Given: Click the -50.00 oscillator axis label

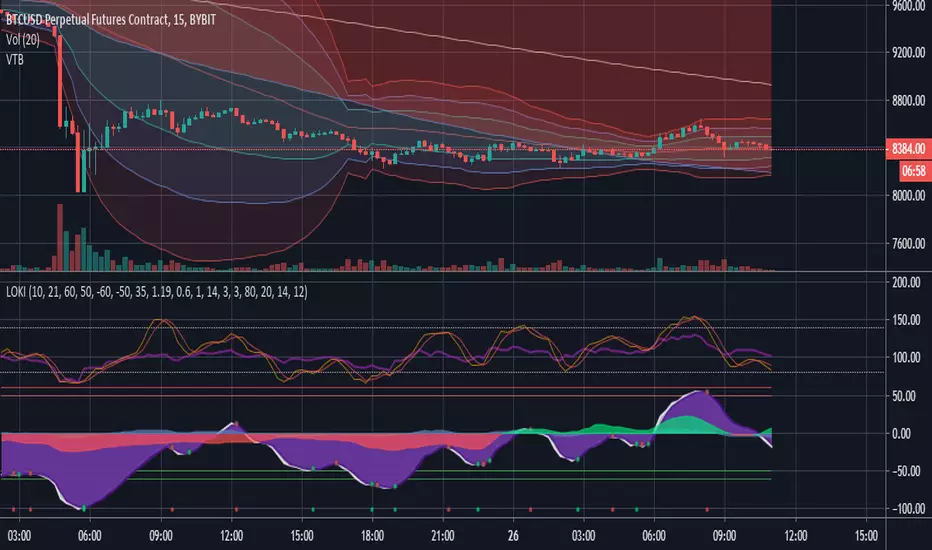Looking at the screenshot, I should coord(907,471).
